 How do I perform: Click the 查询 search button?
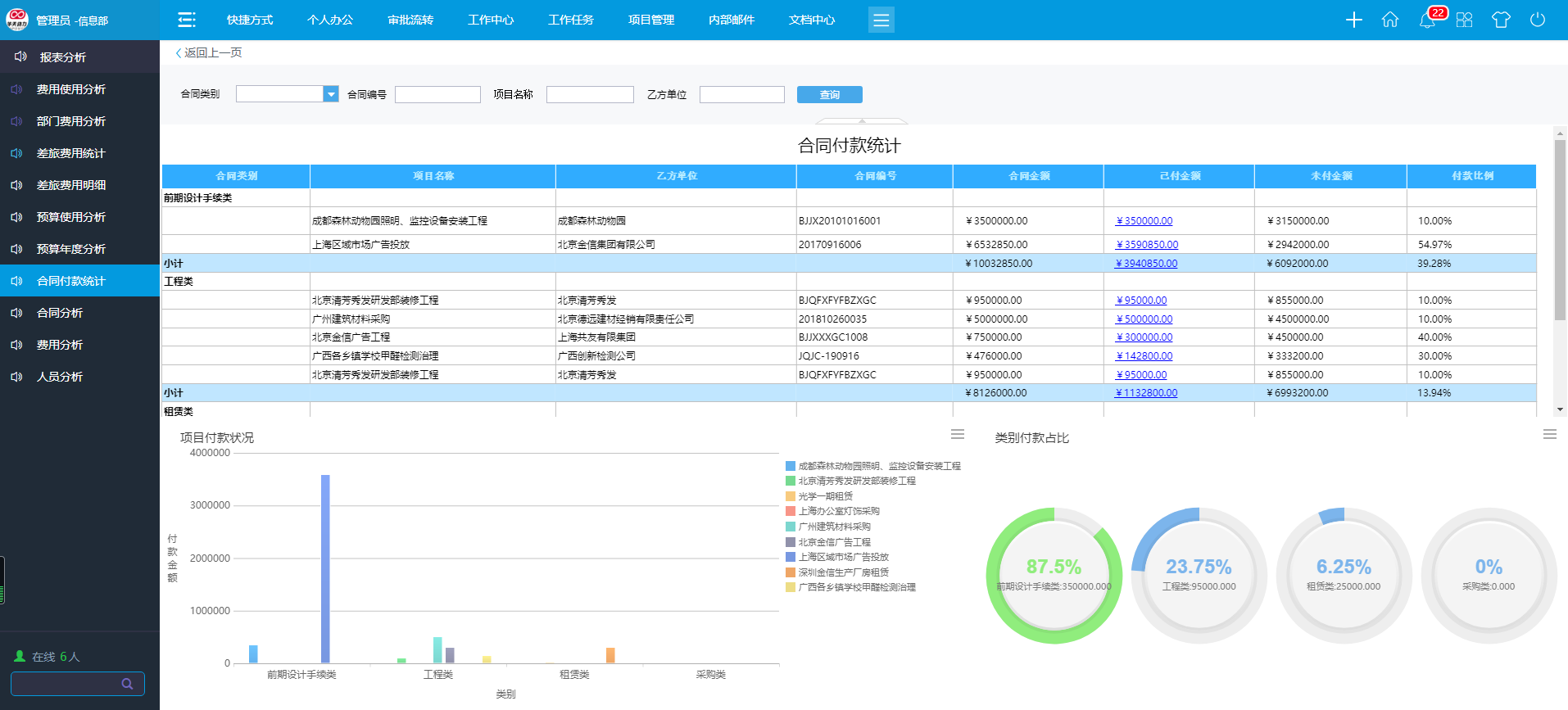(829, 95)
